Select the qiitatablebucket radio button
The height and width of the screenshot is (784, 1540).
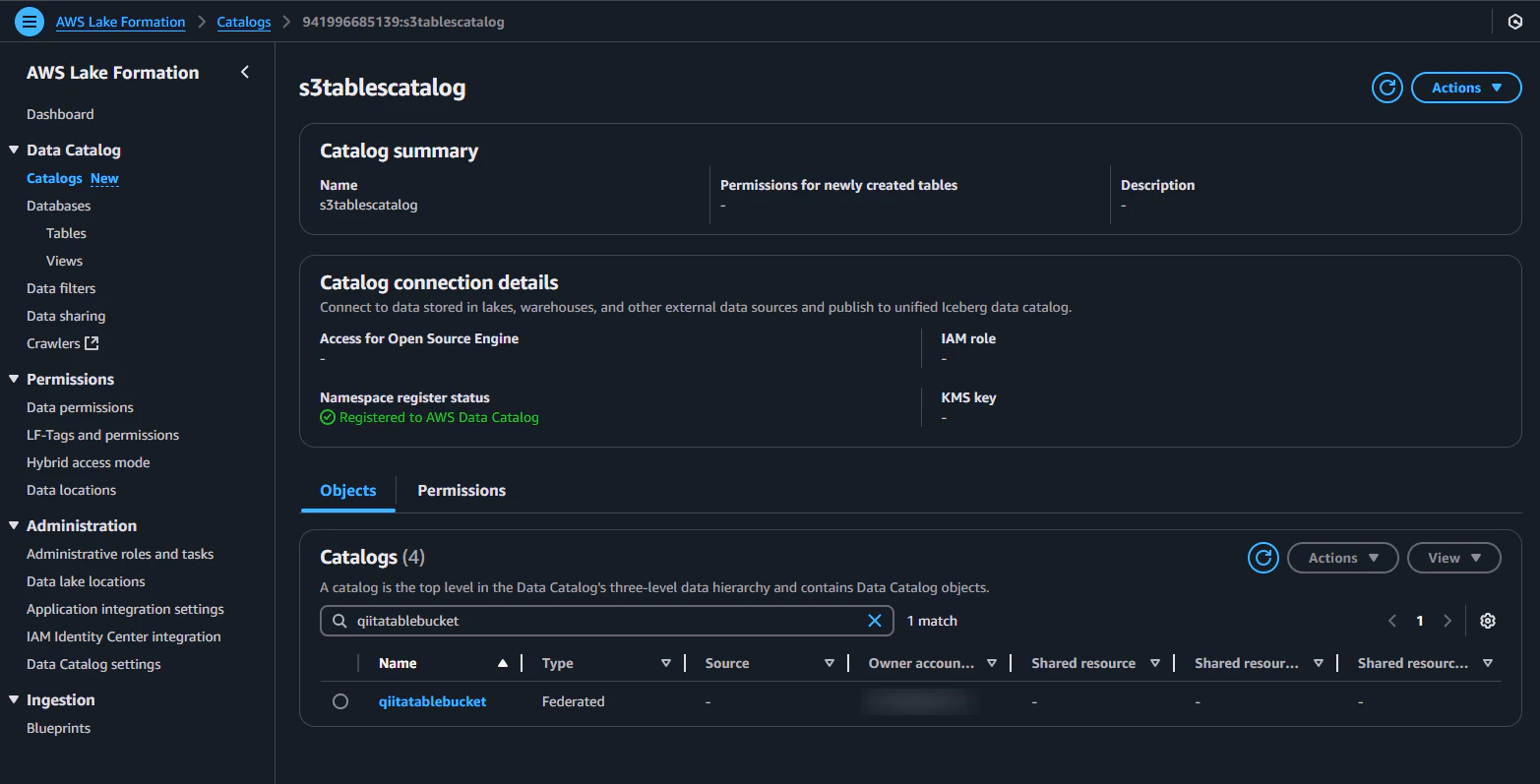[340, 701]
